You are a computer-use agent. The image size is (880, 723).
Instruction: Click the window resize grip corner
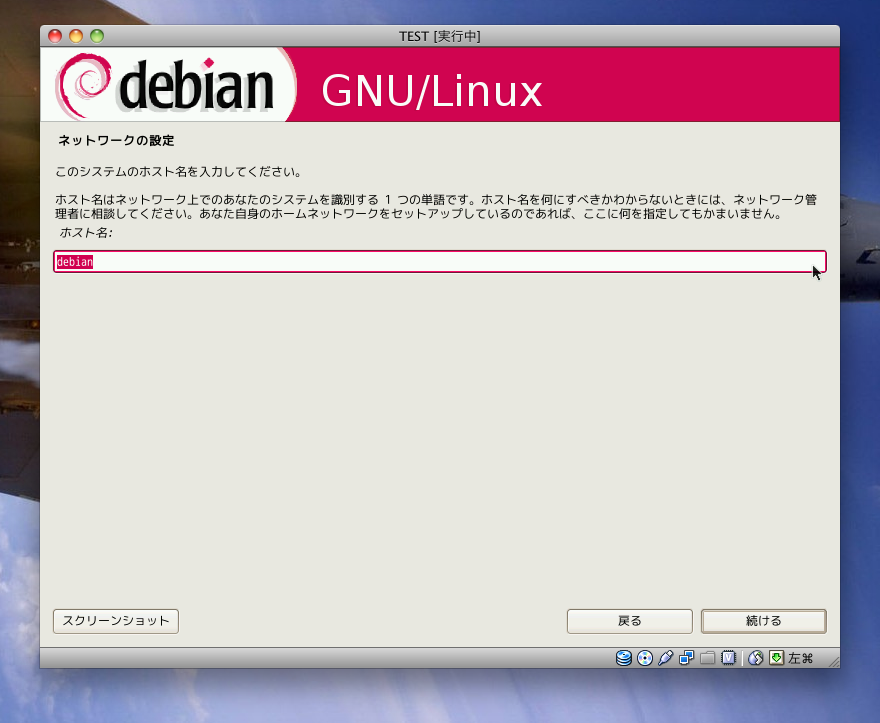[833, 662]
